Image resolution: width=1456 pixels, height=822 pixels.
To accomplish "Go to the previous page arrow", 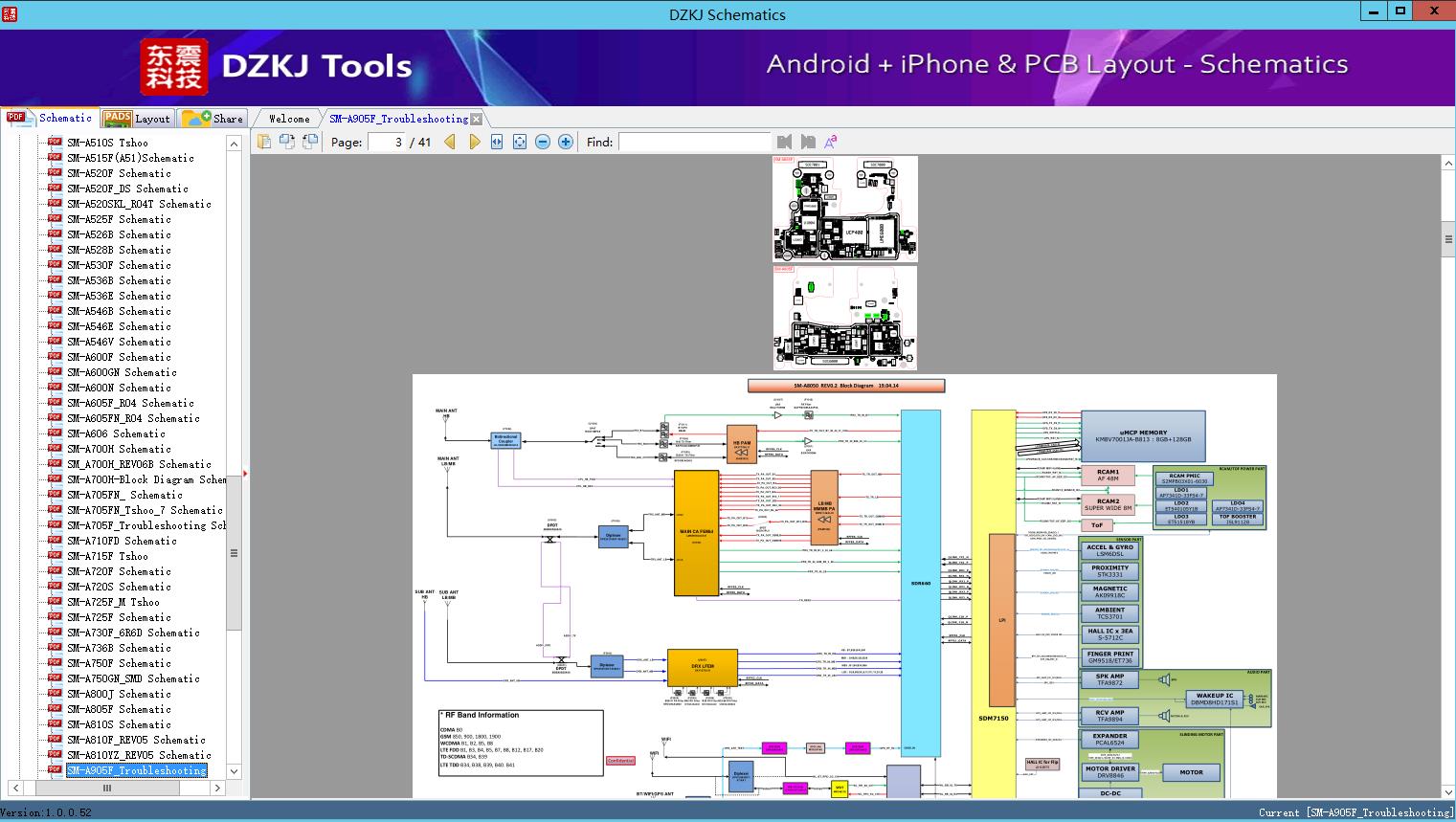I will (x=450, y=142).
